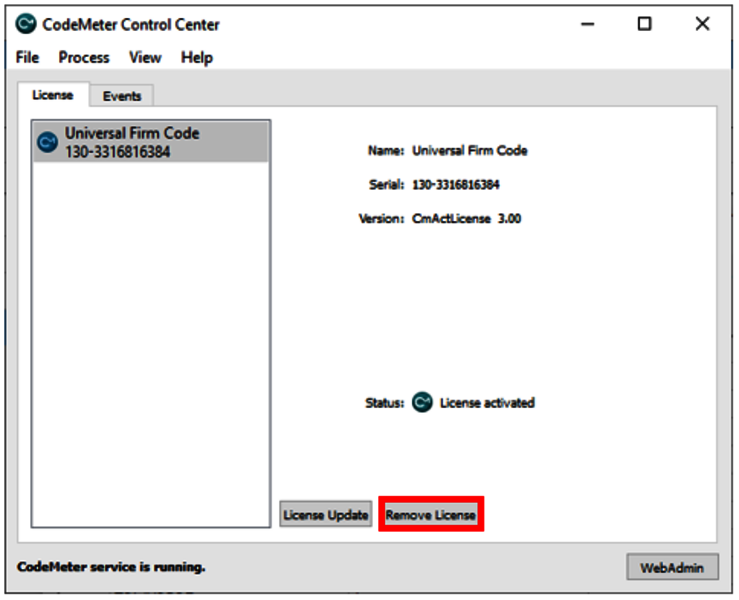This screenshot has width=739, height=600.
Task: Open the Help menu
Action: (197, 58)
